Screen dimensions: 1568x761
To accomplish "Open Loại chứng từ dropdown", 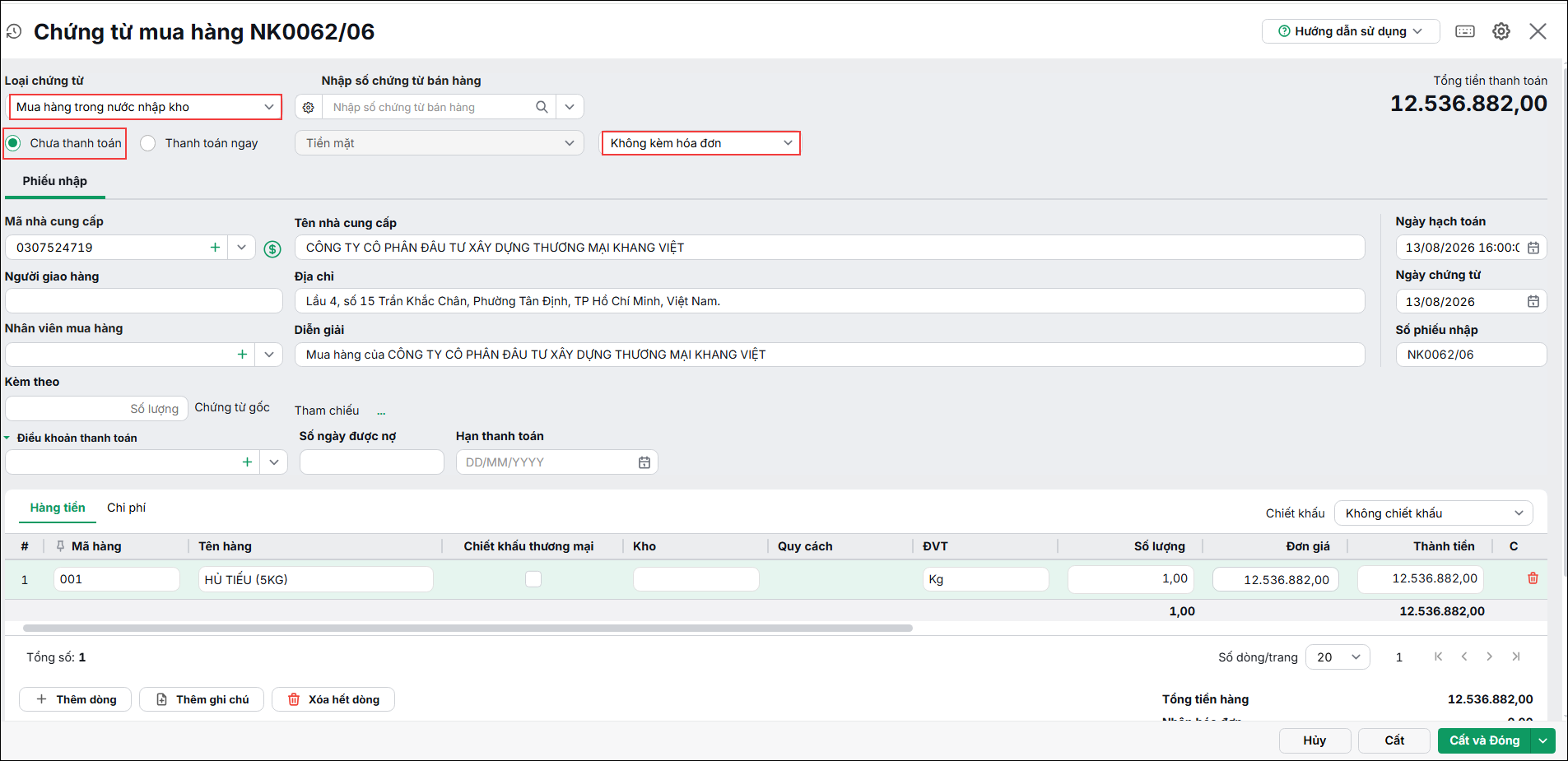I will [145, 107].
